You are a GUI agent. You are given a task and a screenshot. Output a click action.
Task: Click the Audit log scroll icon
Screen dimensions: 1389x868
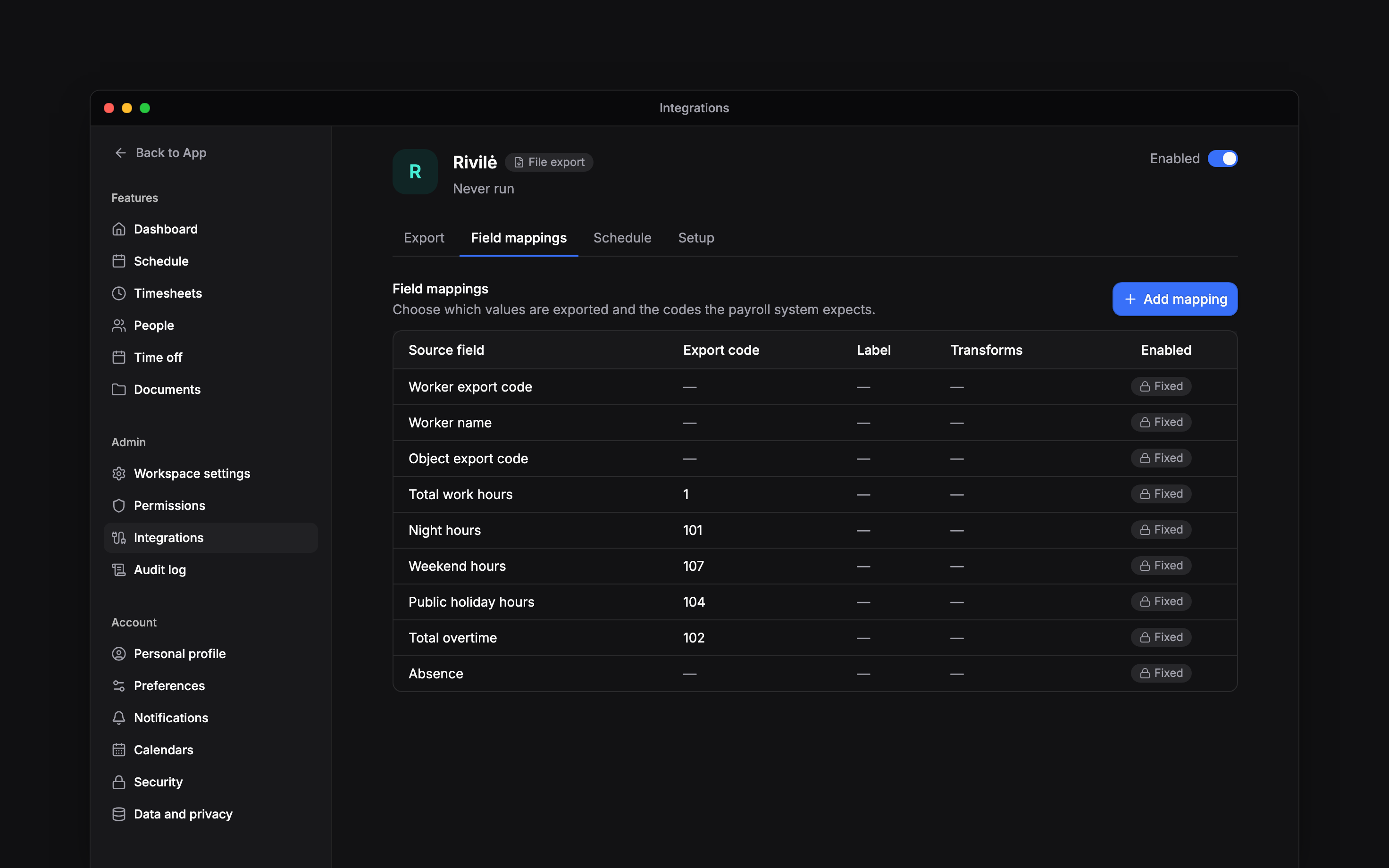pyautogui.click(x=119, y=570)
